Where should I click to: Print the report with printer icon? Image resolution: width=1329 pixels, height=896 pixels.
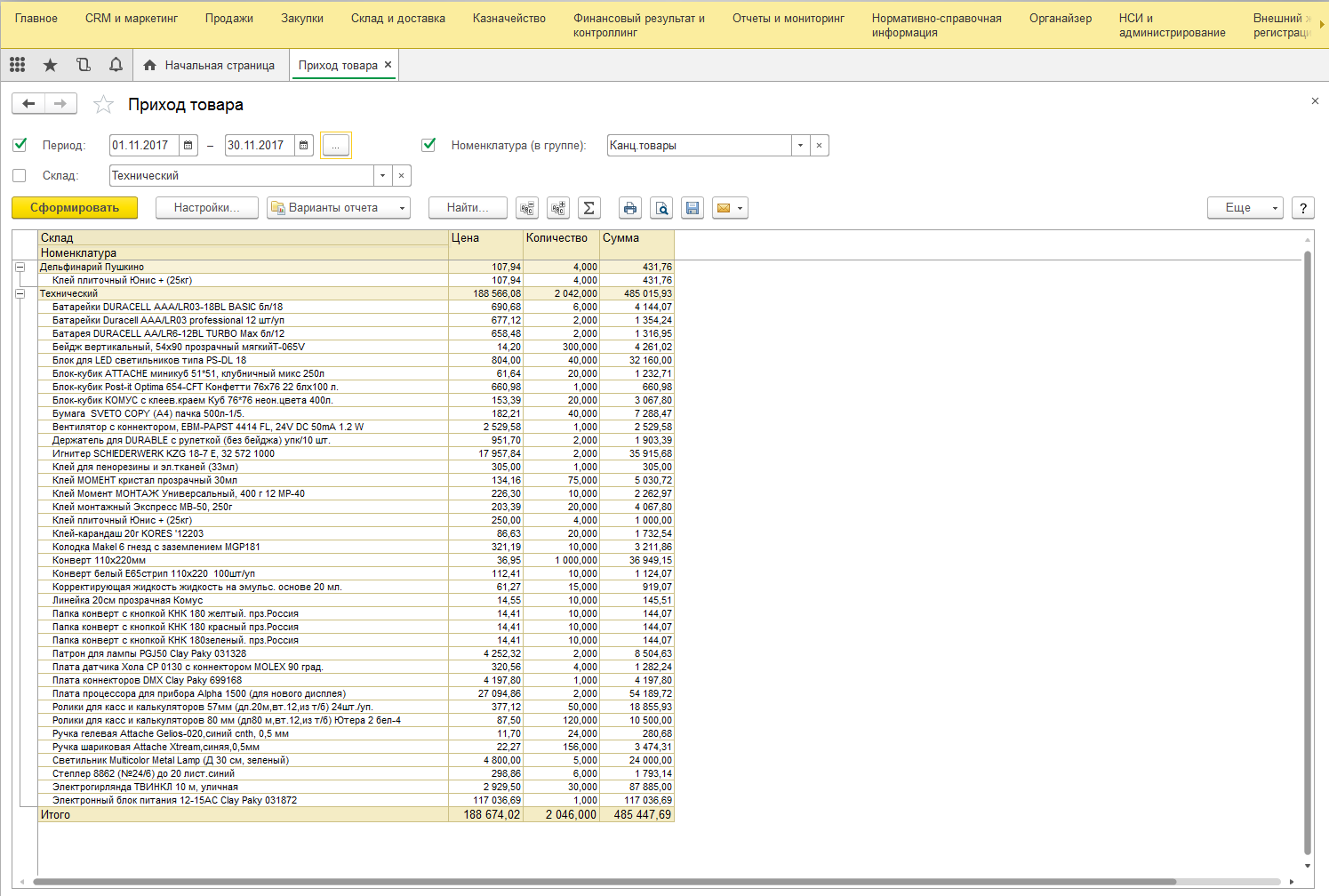[630, 208]
